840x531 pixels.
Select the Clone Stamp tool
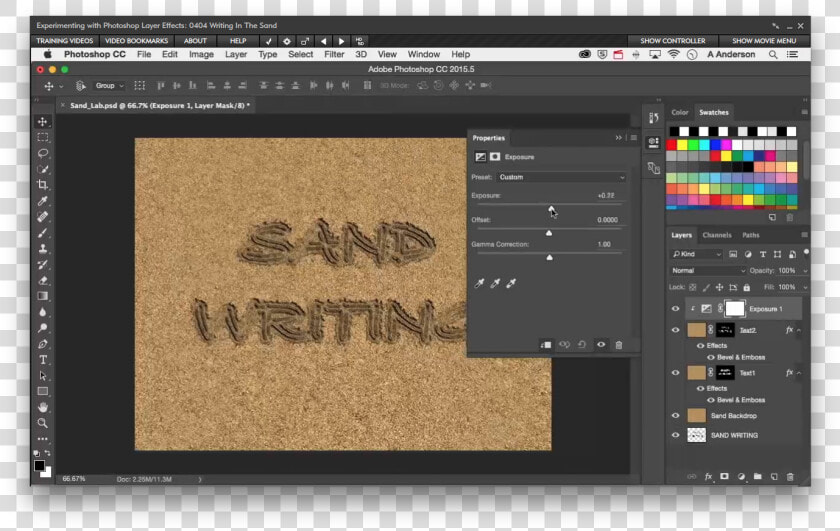click(x=43, y=249)
